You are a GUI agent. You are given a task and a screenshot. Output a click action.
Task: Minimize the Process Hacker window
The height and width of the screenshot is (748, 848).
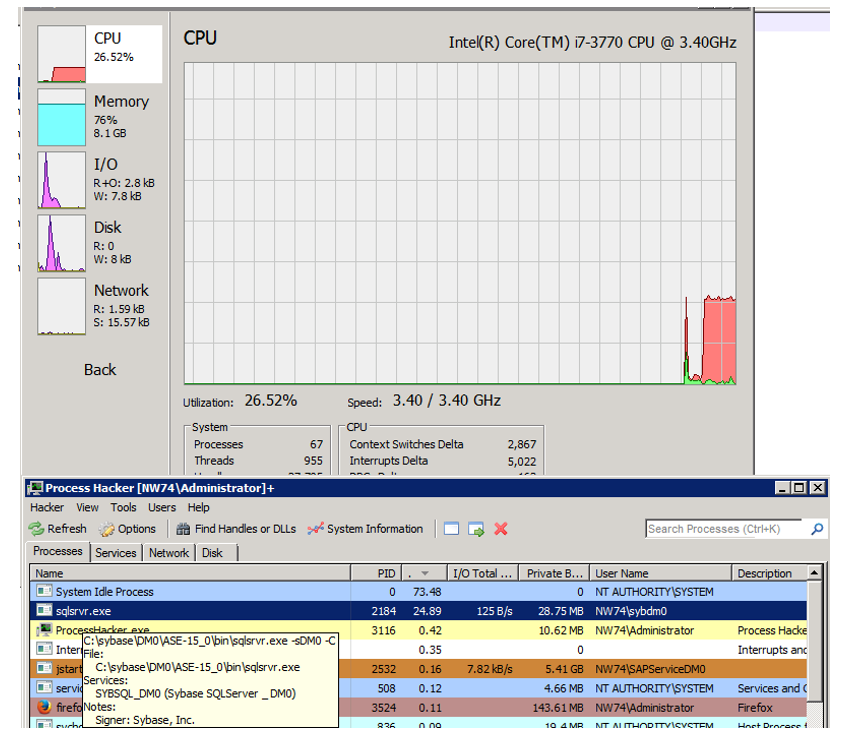pyautogui.click(x=782, y=488)
